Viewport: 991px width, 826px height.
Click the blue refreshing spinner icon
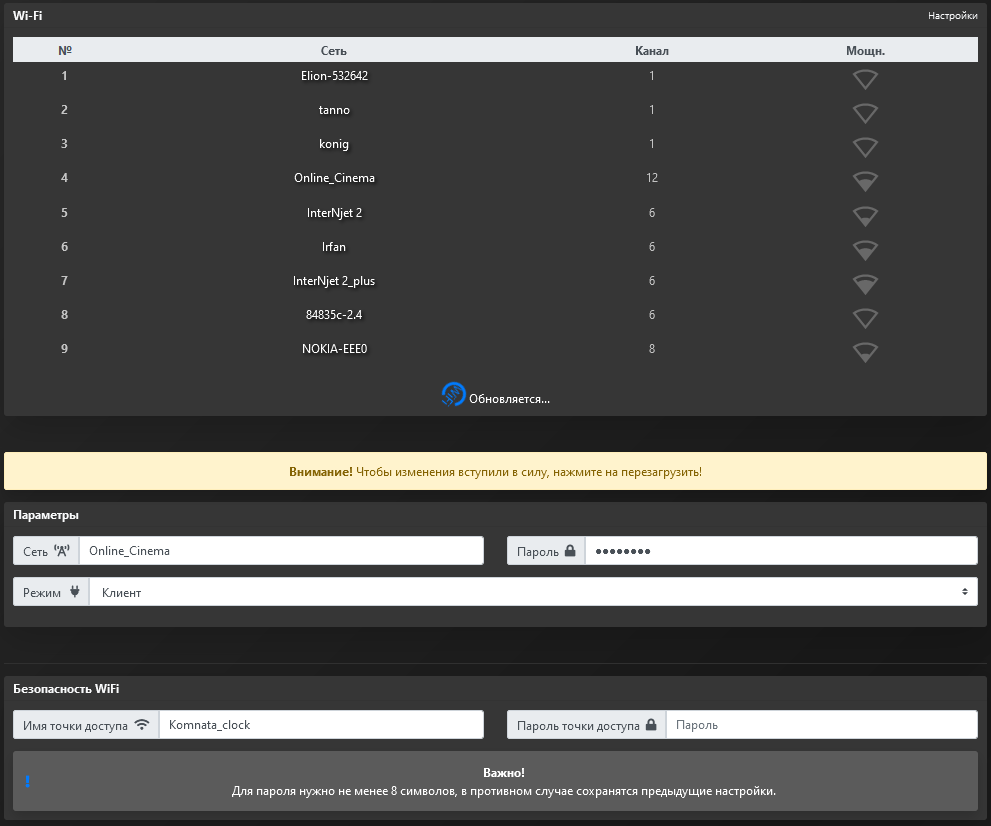pos(453,395)
